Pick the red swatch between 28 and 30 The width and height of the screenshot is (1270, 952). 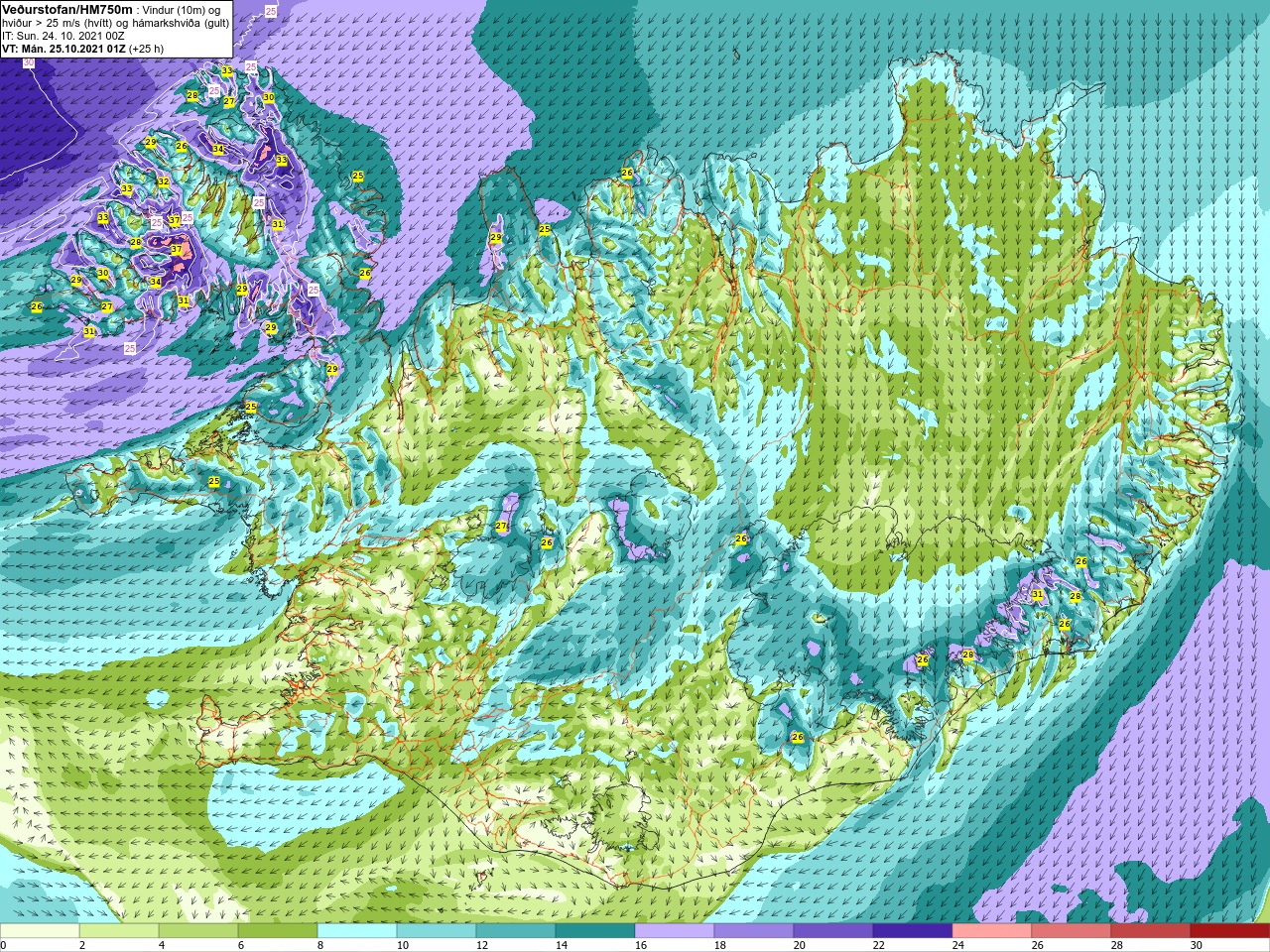(1151, 931)
